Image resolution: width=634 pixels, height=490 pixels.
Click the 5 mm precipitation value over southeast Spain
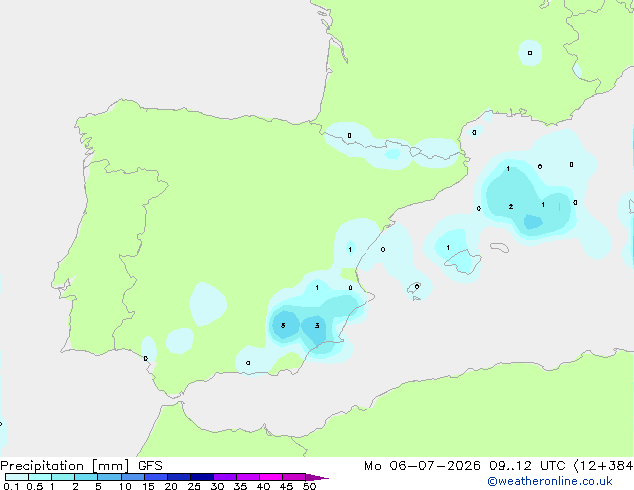pos(283,325)
